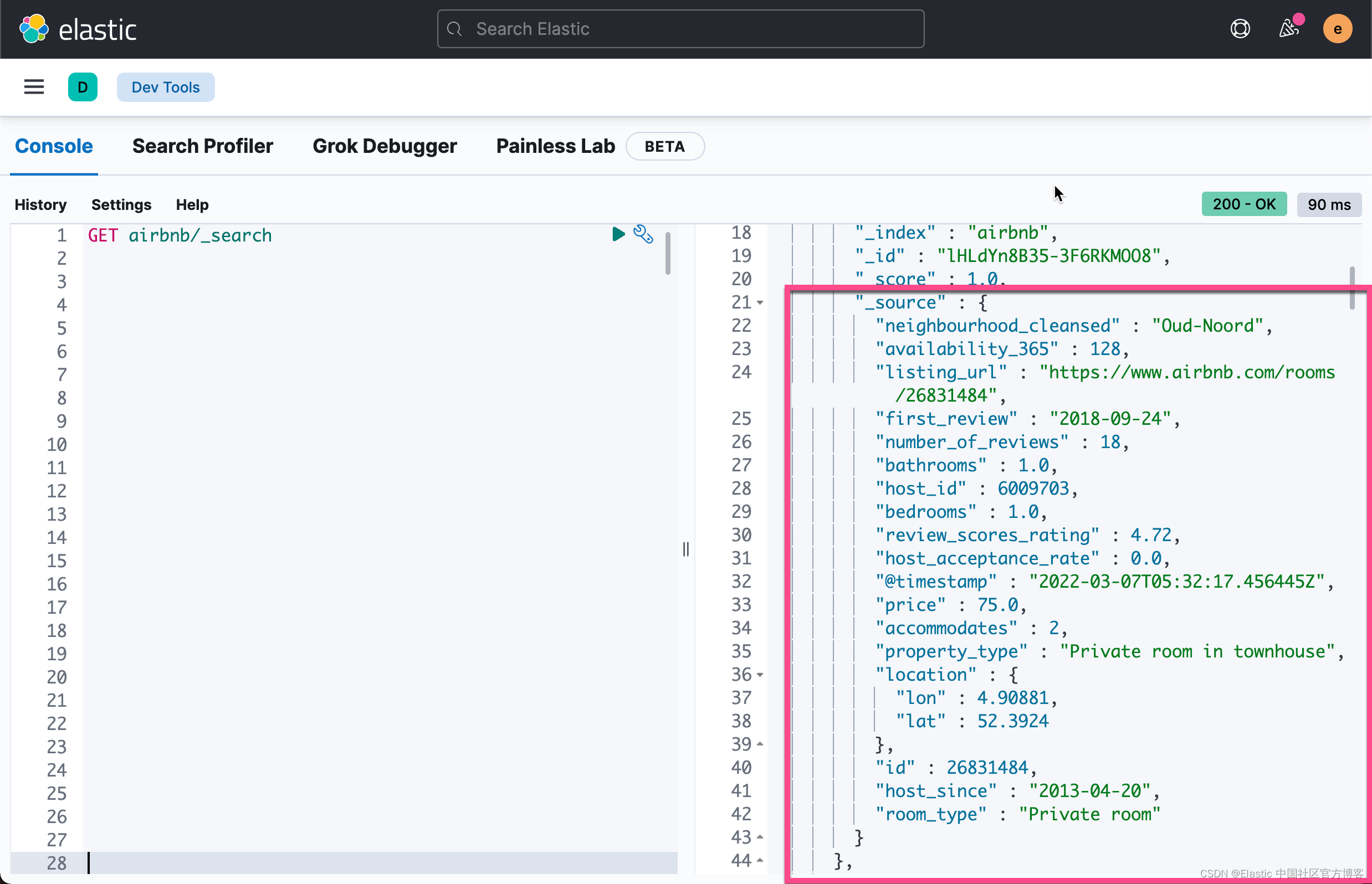Switch to the Search Profiler tab
This screenshot has height=884, width=1372.
pyautogui.click(x=203, y=146)
